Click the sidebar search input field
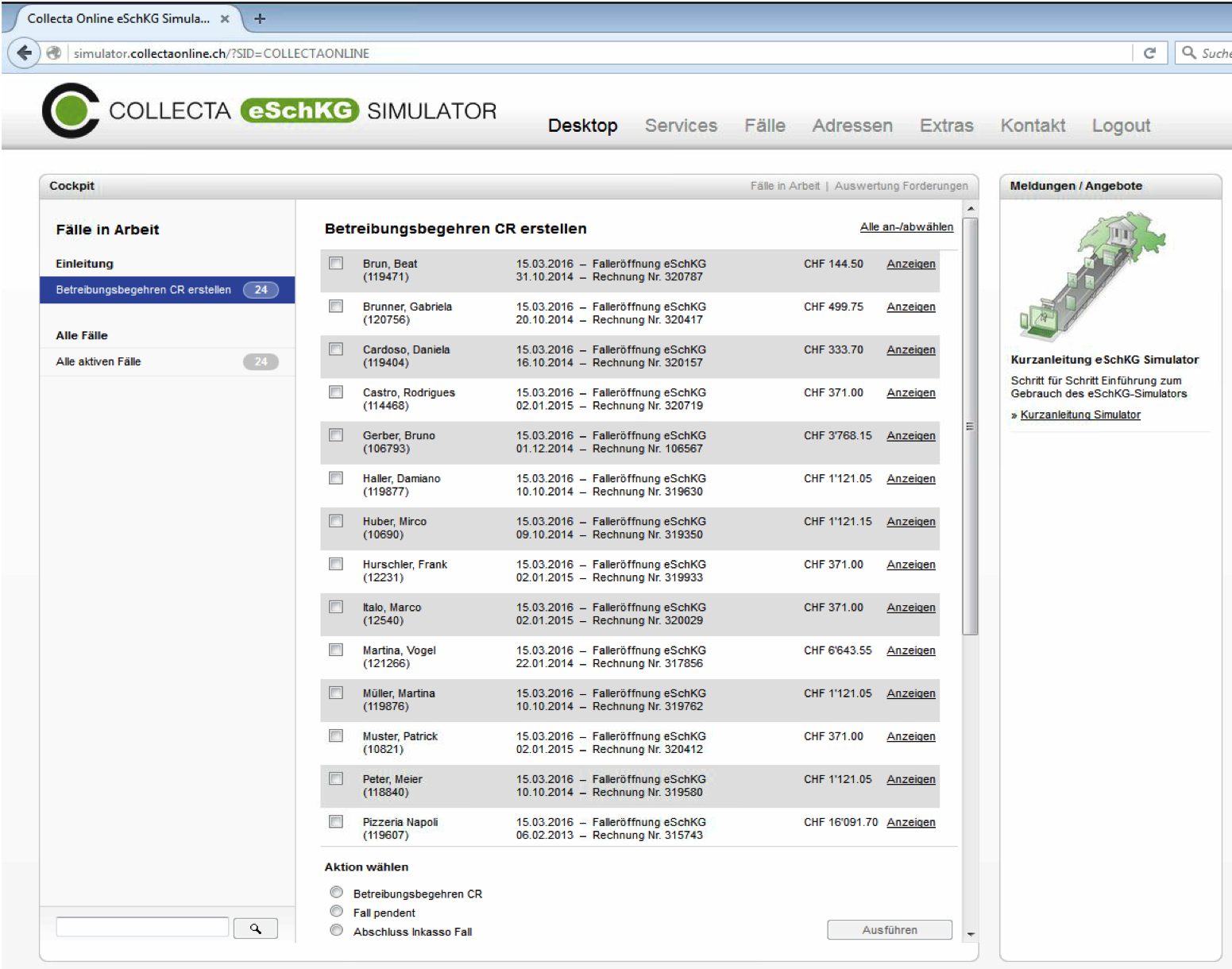1232x969 pixels. [142, 927]
